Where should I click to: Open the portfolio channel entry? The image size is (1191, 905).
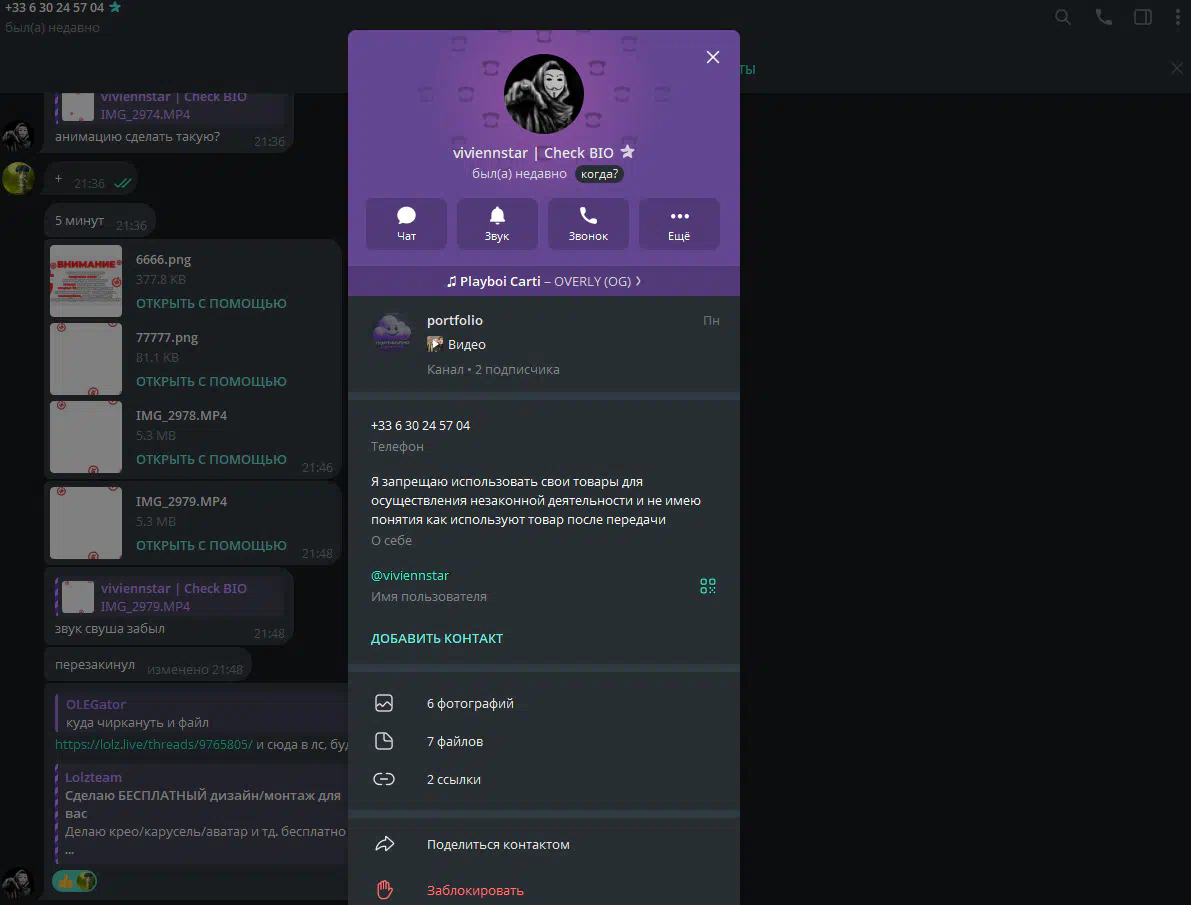click(544, 345)
